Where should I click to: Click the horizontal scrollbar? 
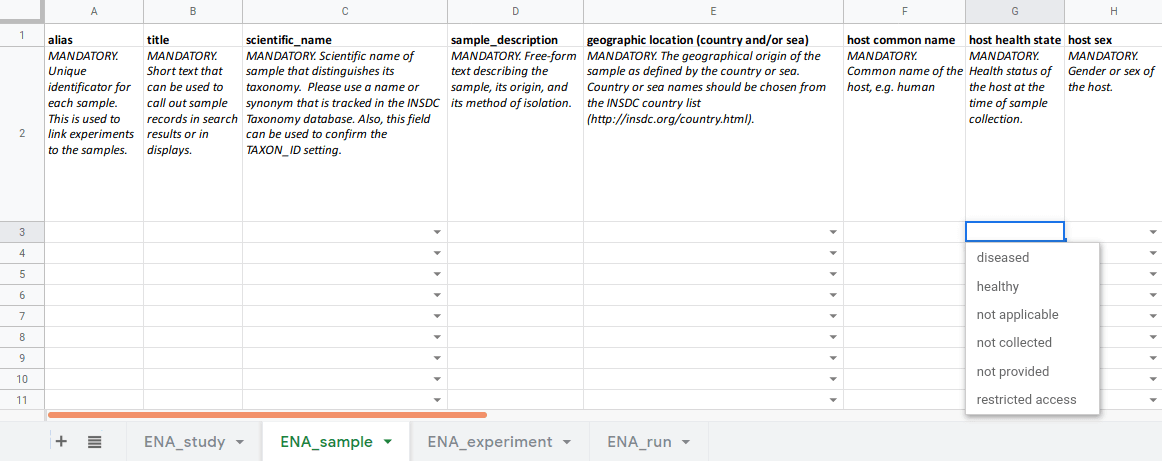pyautogui.click(x=266, y=414)
